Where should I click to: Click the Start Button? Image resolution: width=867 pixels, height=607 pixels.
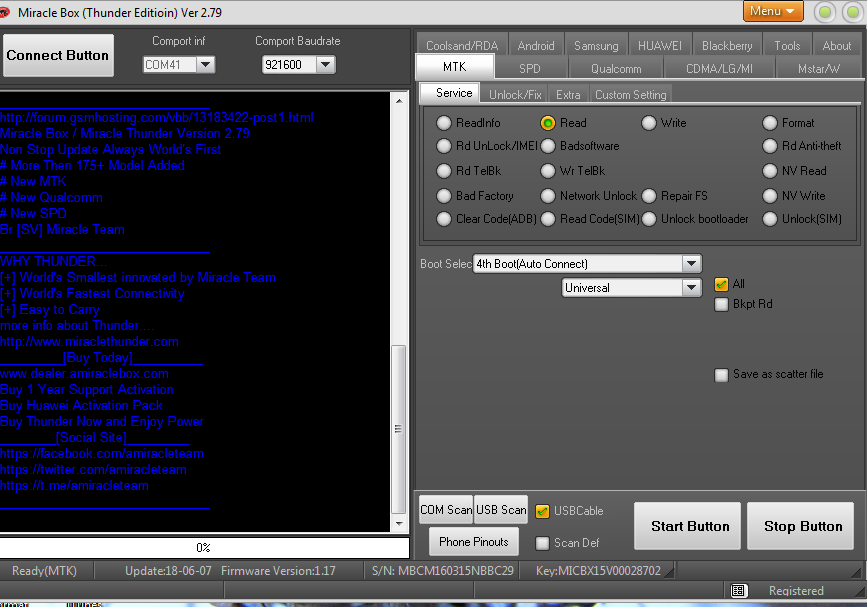coord(688,526)
